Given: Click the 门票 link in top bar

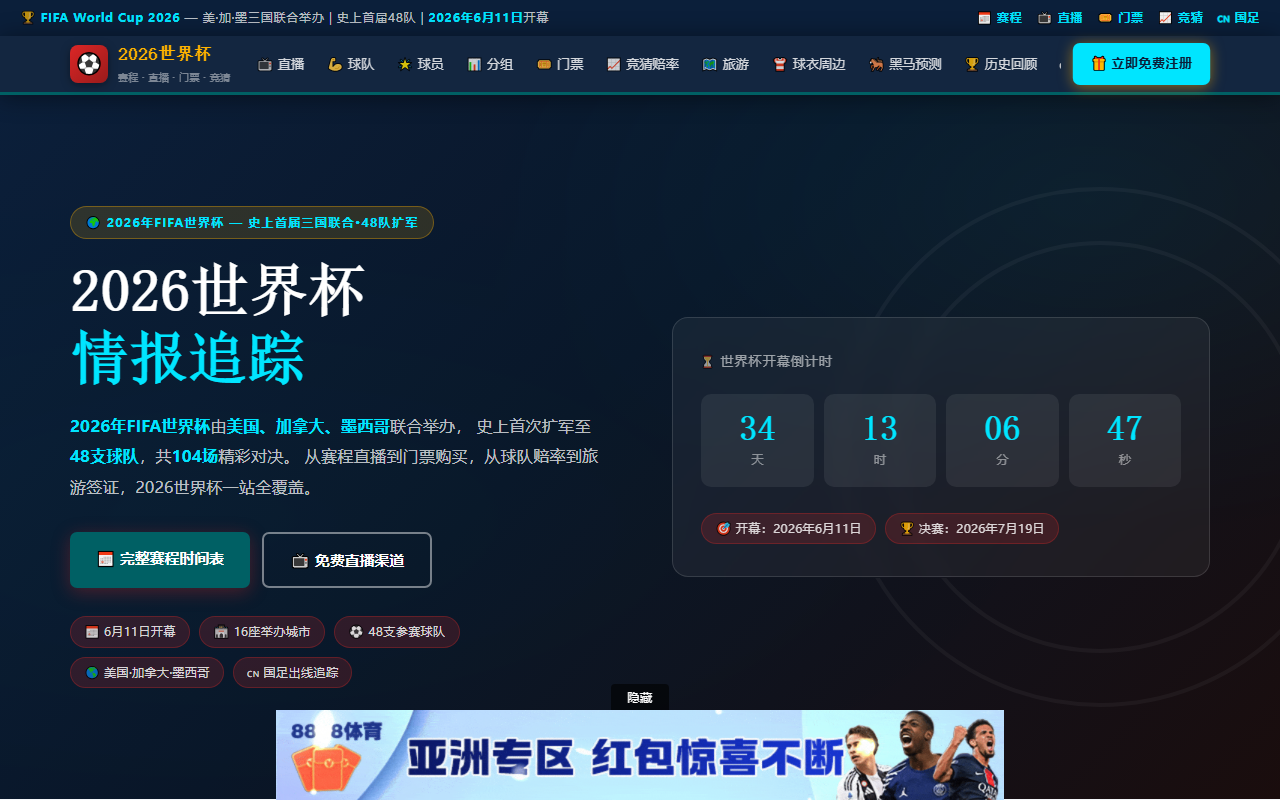Looking at the screenshot, I should (1121, 18).
